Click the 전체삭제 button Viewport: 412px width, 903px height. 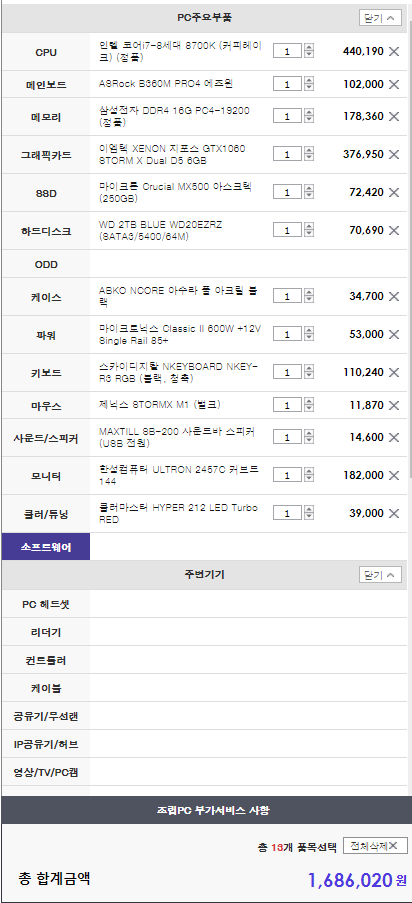pyautogui.click(x=375, y=845)
